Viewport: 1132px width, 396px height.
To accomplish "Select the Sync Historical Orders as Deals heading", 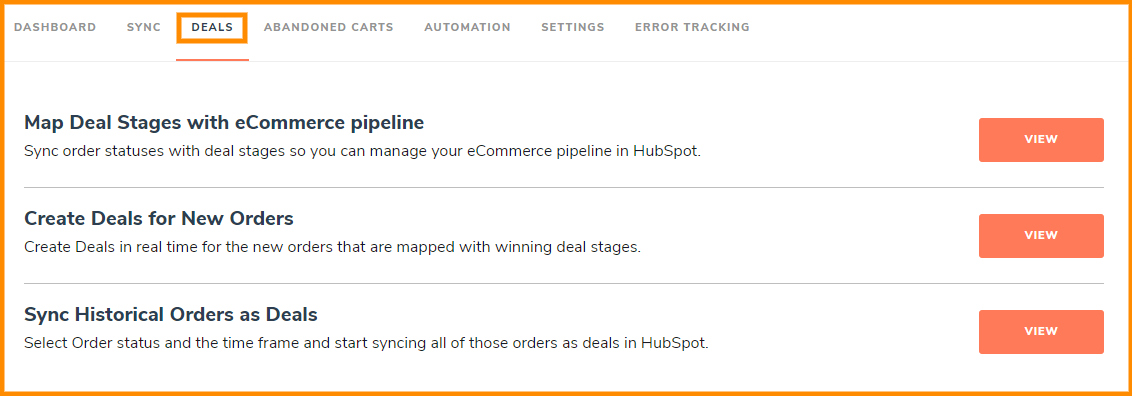I will (x=171, y=315).
